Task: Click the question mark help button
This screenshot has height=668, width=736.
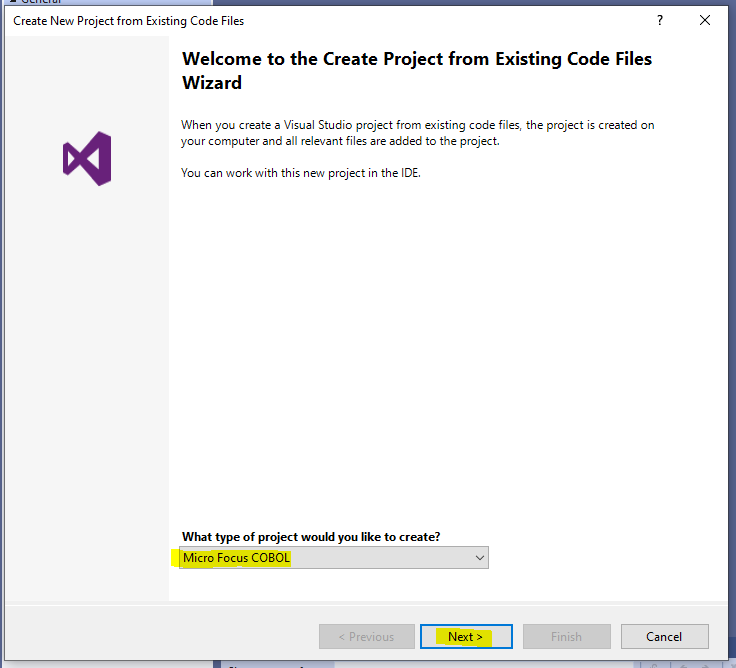Action: coord(660,20)
